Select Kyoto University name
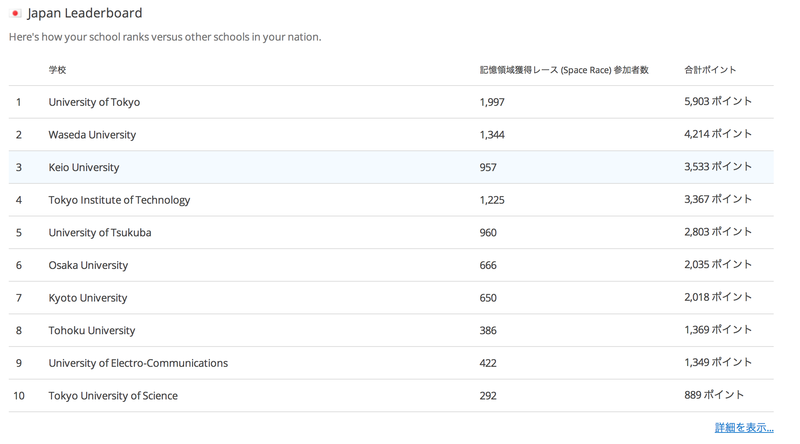This screenshot has width=800, height=444. pyautogui.click(x=88, y=298)
